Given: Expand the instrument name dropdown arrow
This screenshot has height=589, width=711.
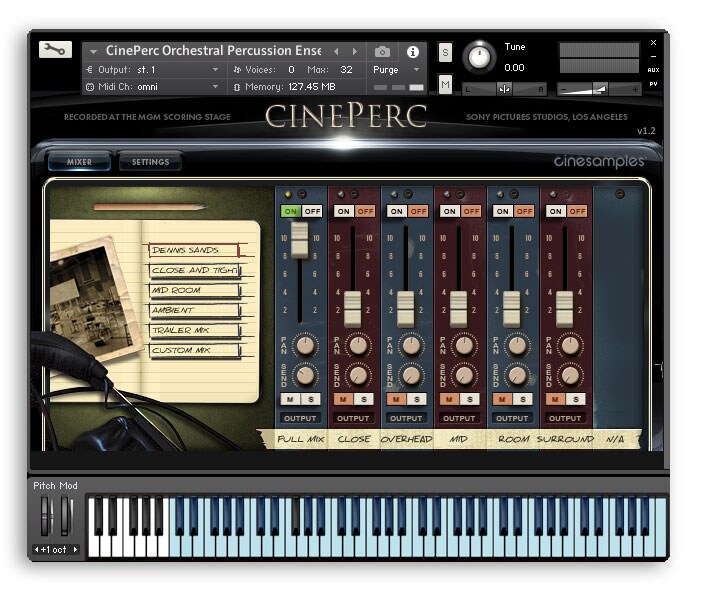Looking at the screenshot, I should click(x=93, y=52).
